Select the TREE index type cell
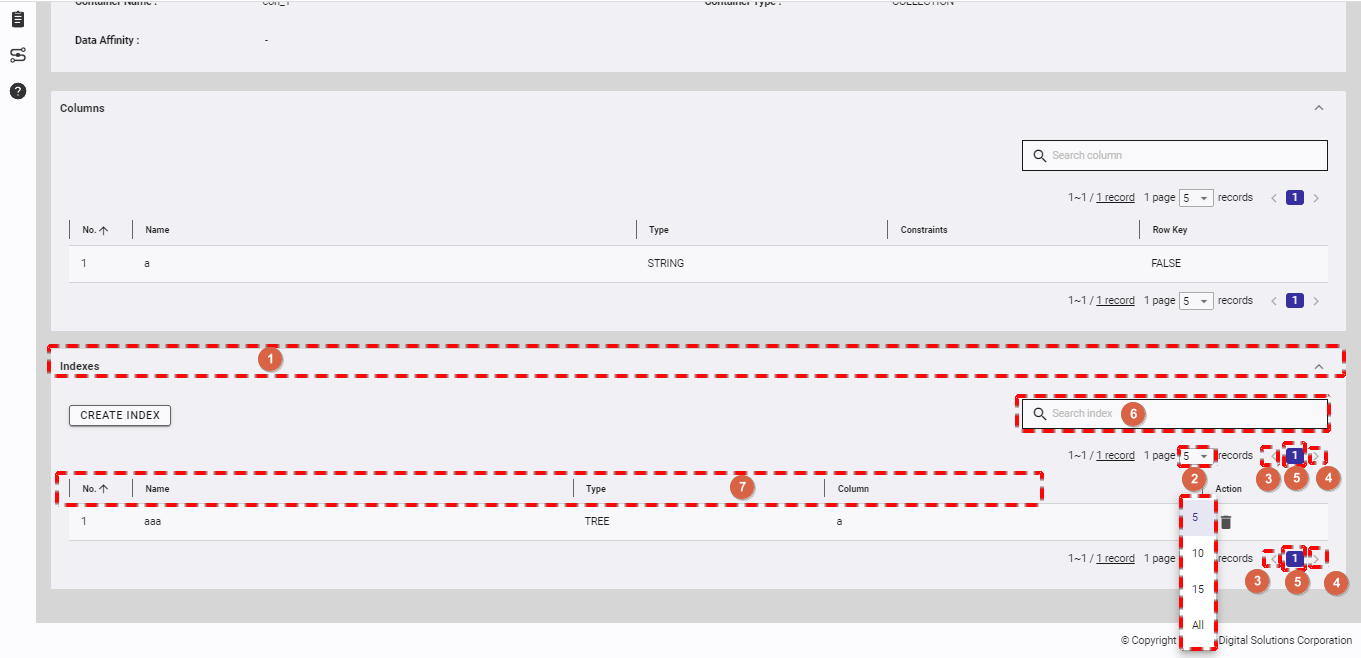Viewport: 1361px width, 658px height. click(597, 522)
